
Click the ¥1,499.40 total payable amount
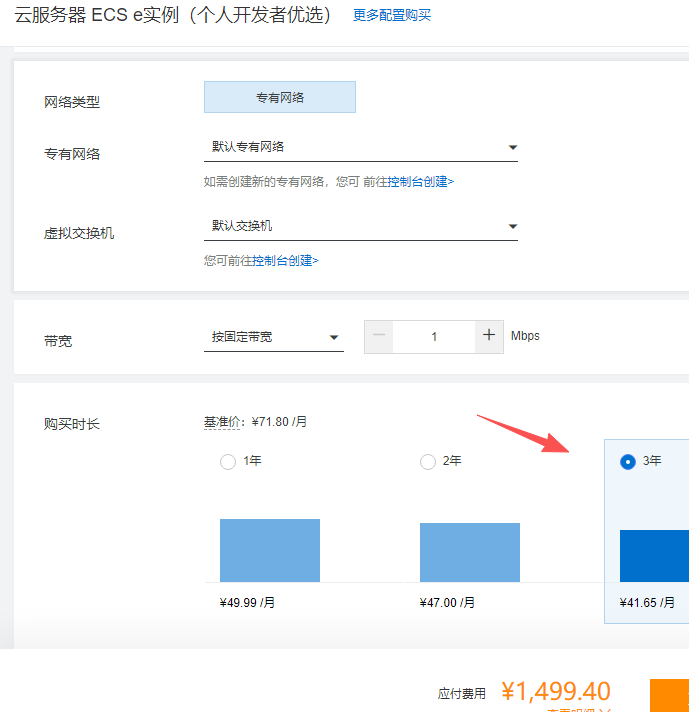coord(555,692)
